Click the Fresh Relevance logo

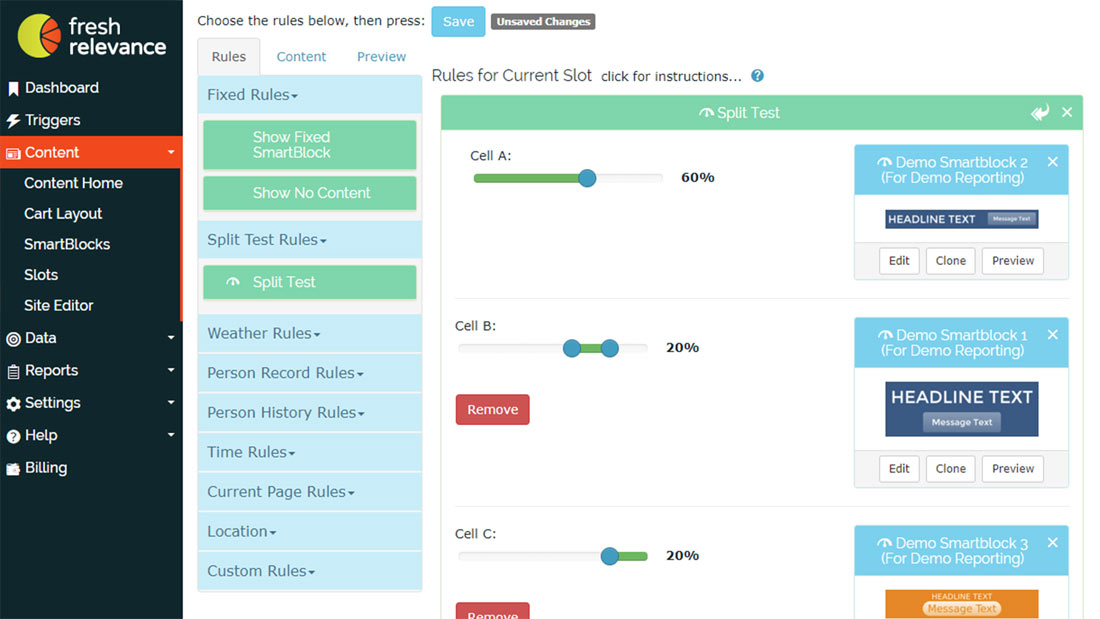(x=91, y=35)
